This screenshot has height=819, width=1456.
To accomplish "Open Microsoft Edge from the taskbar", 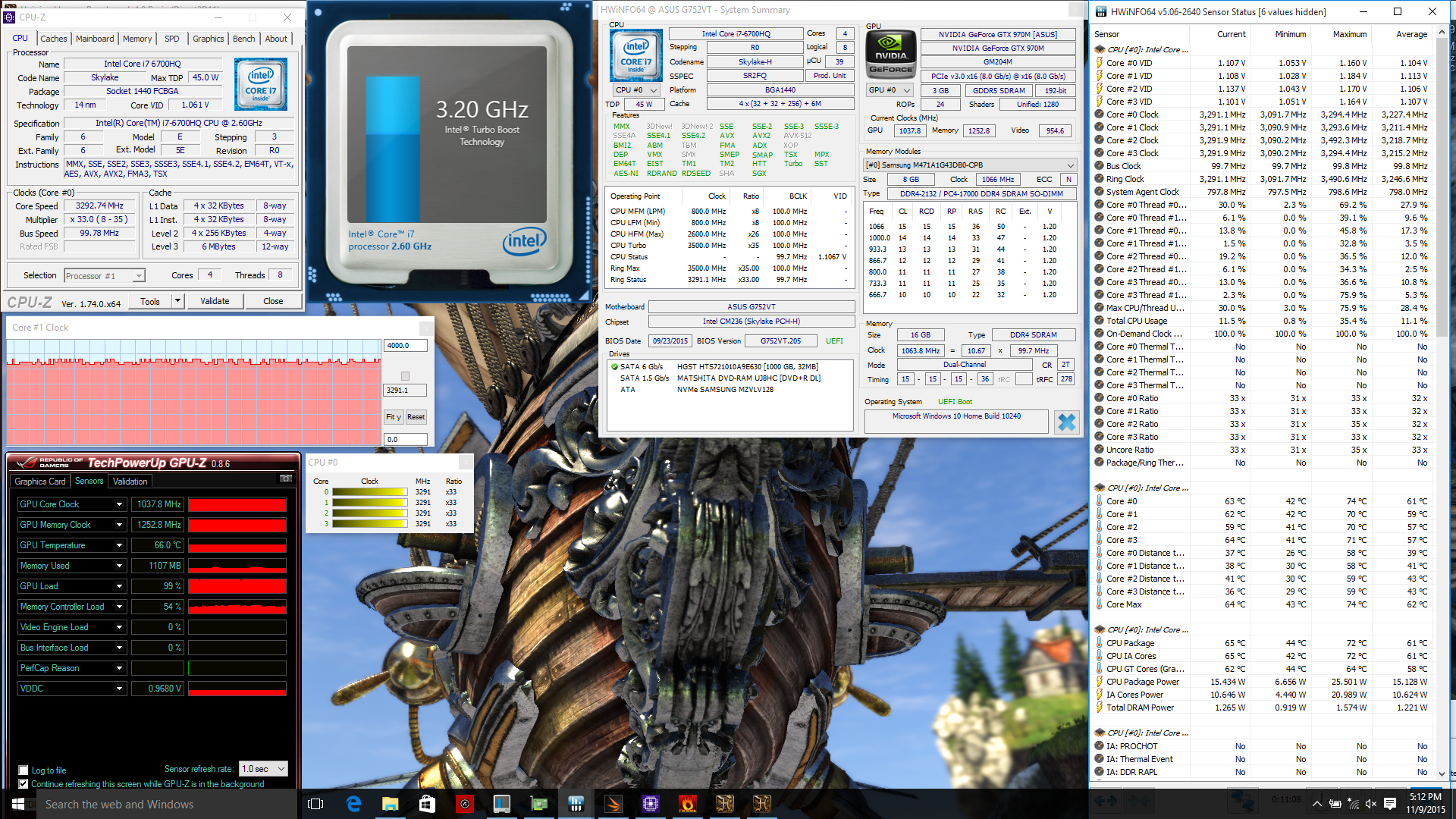I will (353, 804).
